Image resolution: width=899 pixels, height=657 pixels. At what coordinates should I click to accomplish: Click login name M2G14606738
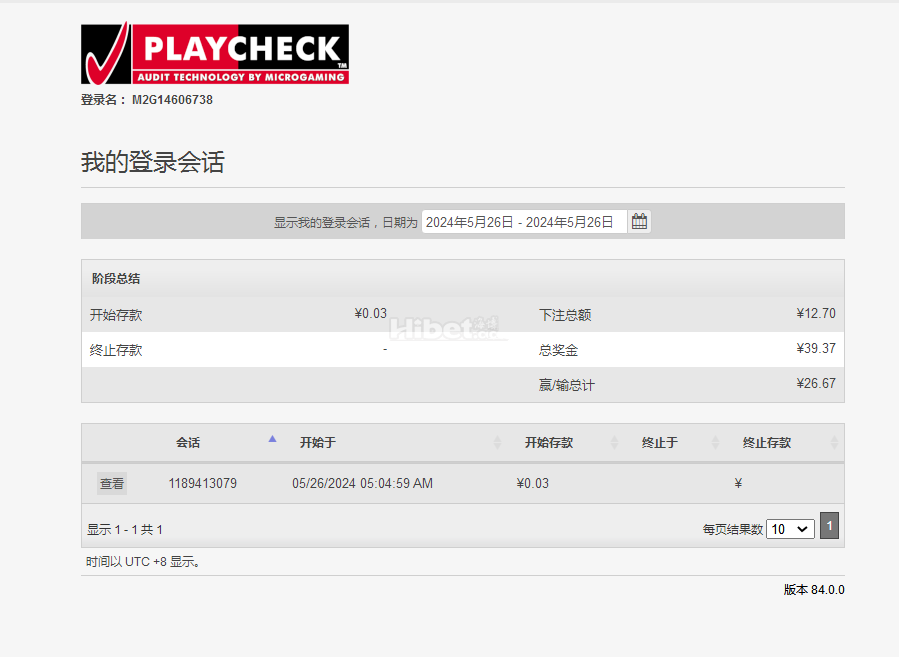172,100
